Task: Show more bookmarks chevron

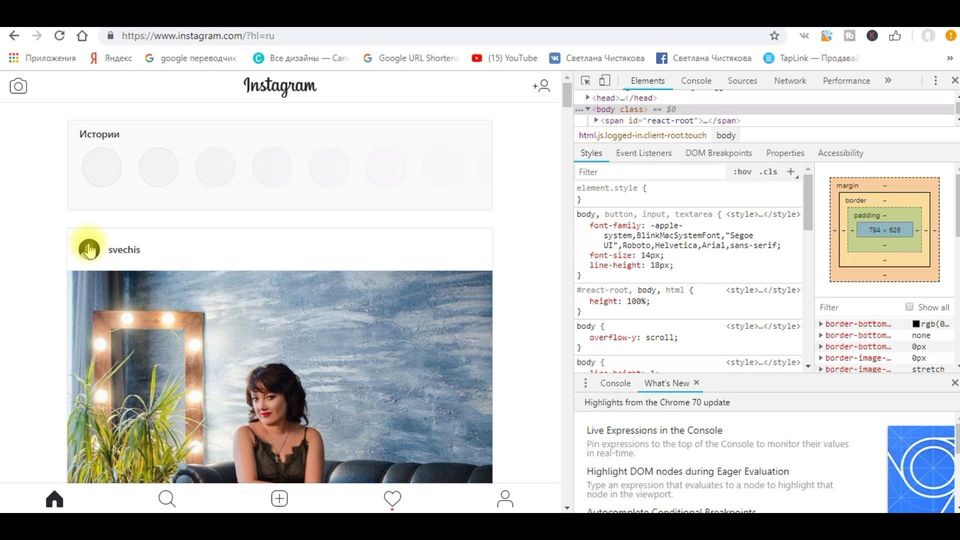Action: pos(950,58)
